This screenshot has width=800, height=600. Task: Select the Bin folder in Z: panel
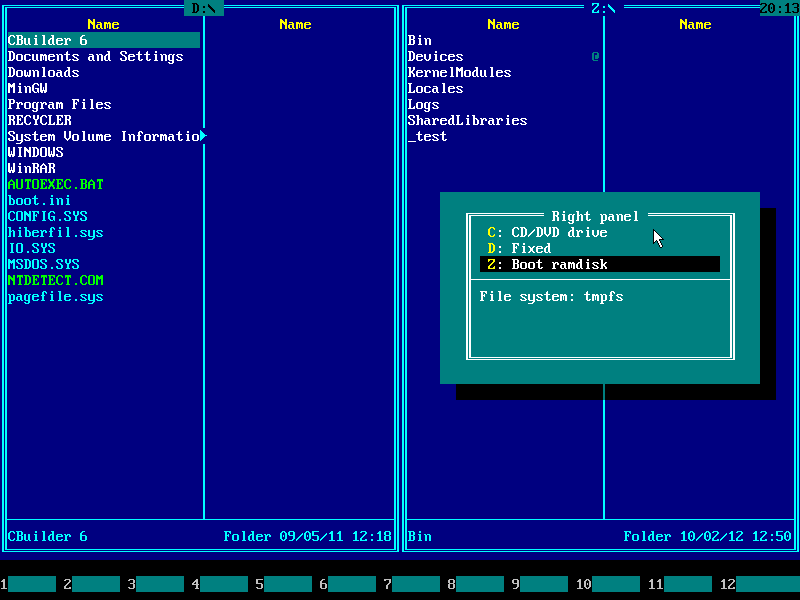[x=419, y=40]
